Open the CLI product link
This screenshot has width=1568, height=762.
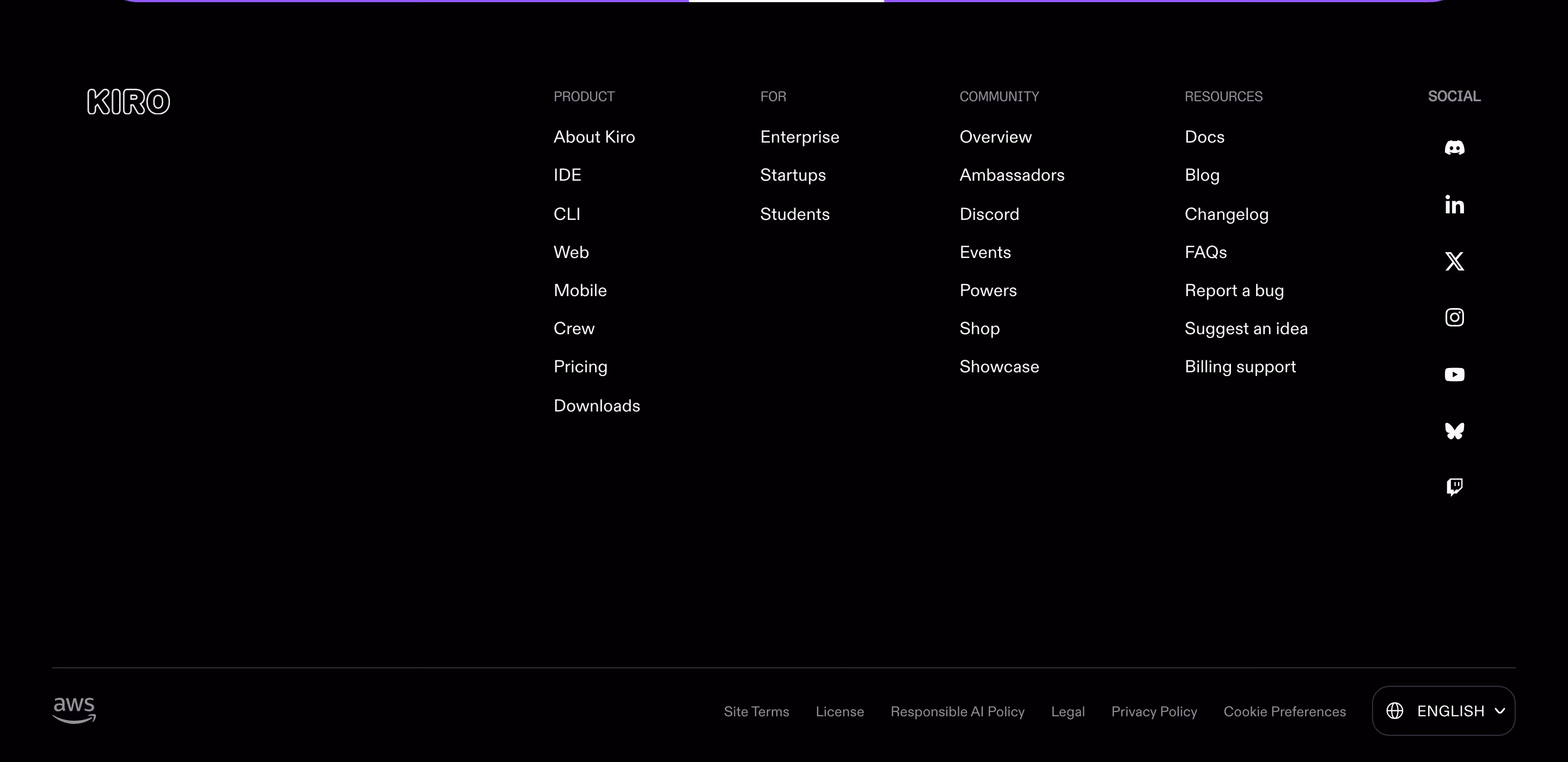click(x=567, y=214)
